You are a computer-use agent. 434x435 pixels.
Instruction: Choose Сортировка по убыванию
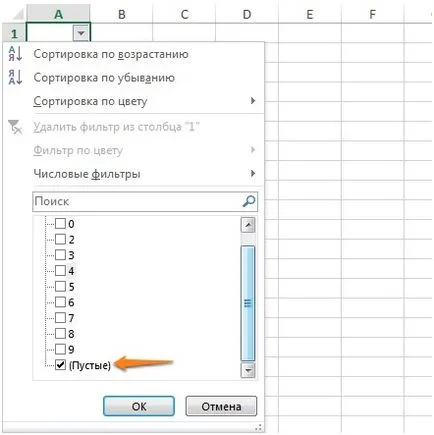pyautogui.click(x=104, y=78)
